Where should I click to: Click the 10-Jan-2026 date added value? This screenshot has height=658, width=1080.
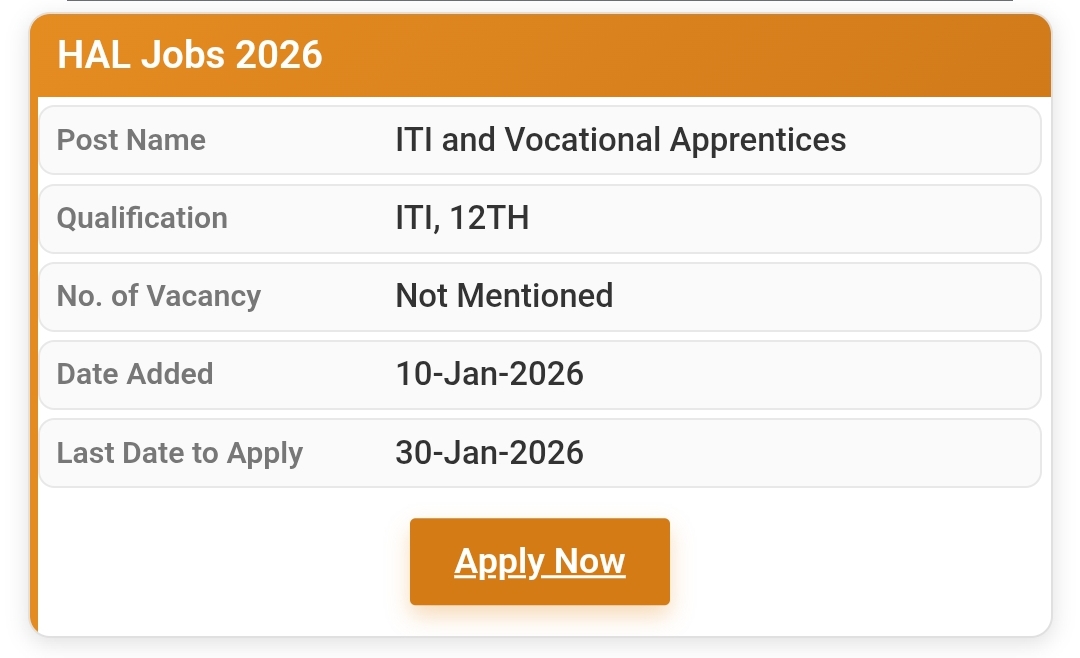(x=489, y=374)
